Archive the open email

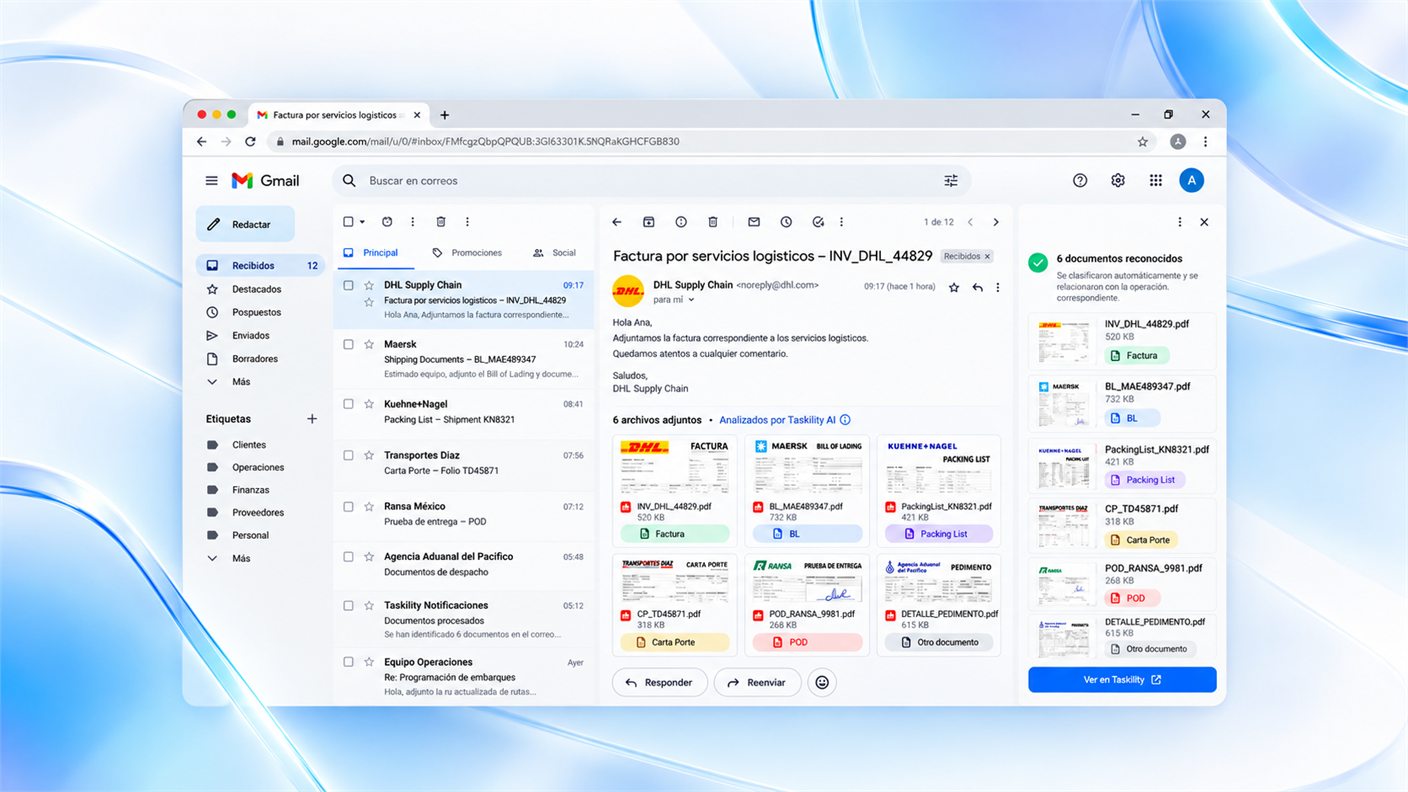(x=649, y=222)
